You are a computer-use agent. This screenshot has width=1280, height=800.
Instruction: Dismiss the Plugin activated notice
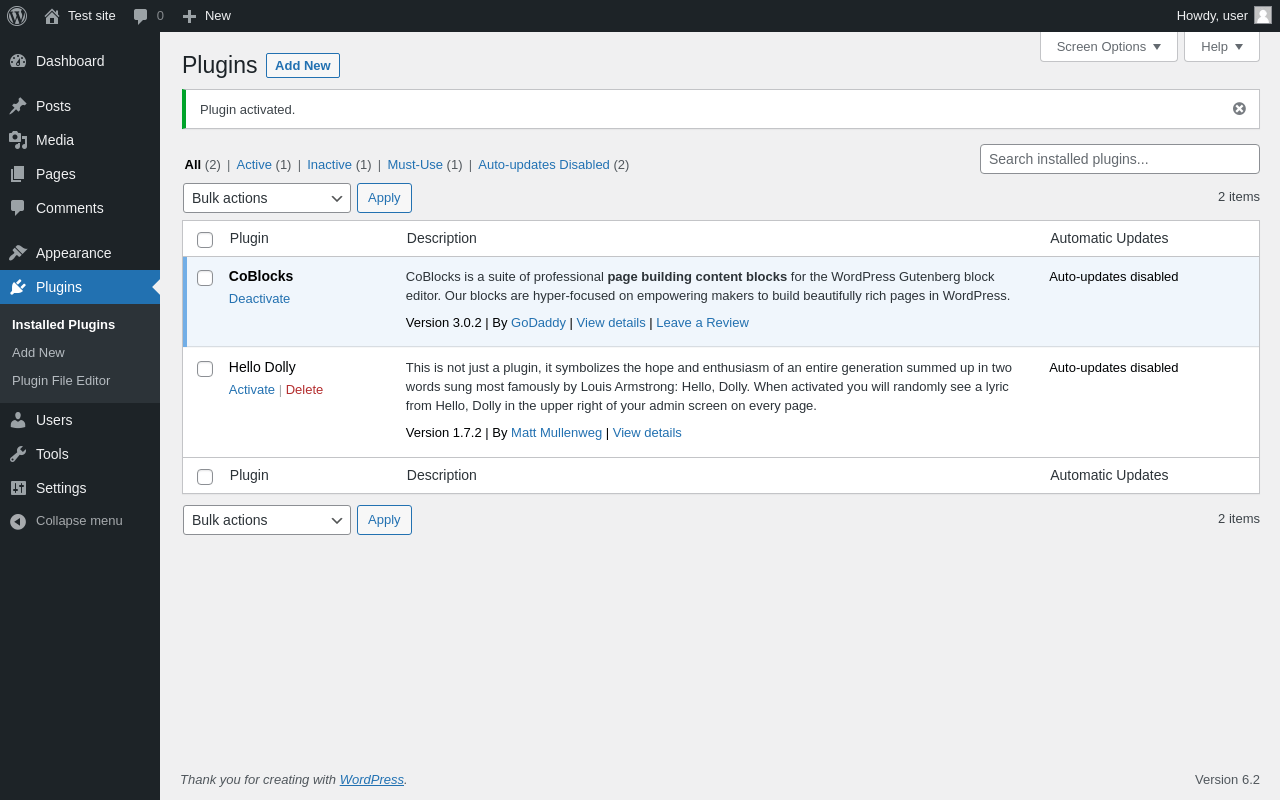click(1239, 109)
